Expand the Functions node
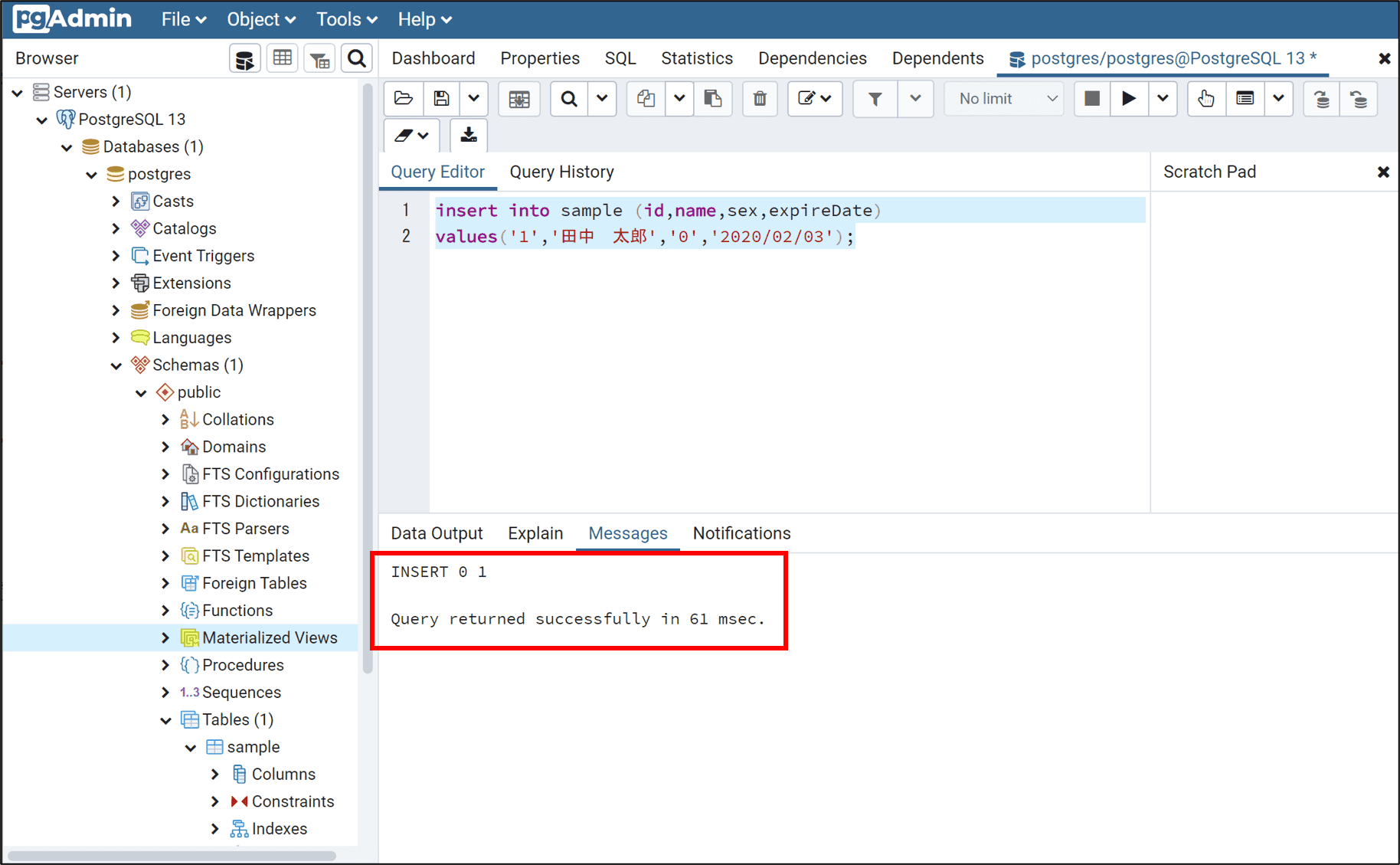This screenshot has height=865, width=1400. click(165, 611)
